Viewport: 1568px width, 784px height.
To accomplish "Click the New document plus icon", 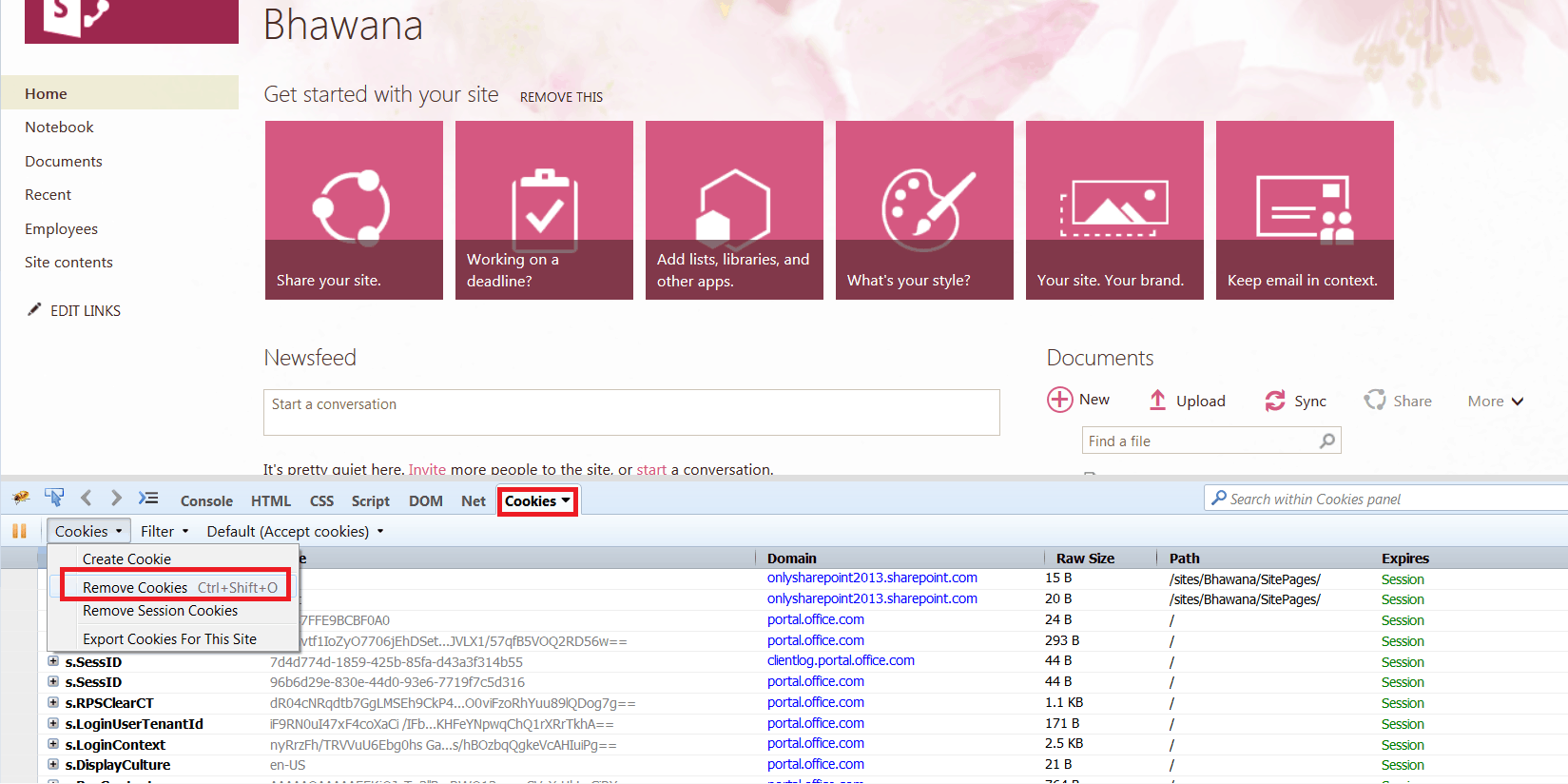I will [1059, 400].
